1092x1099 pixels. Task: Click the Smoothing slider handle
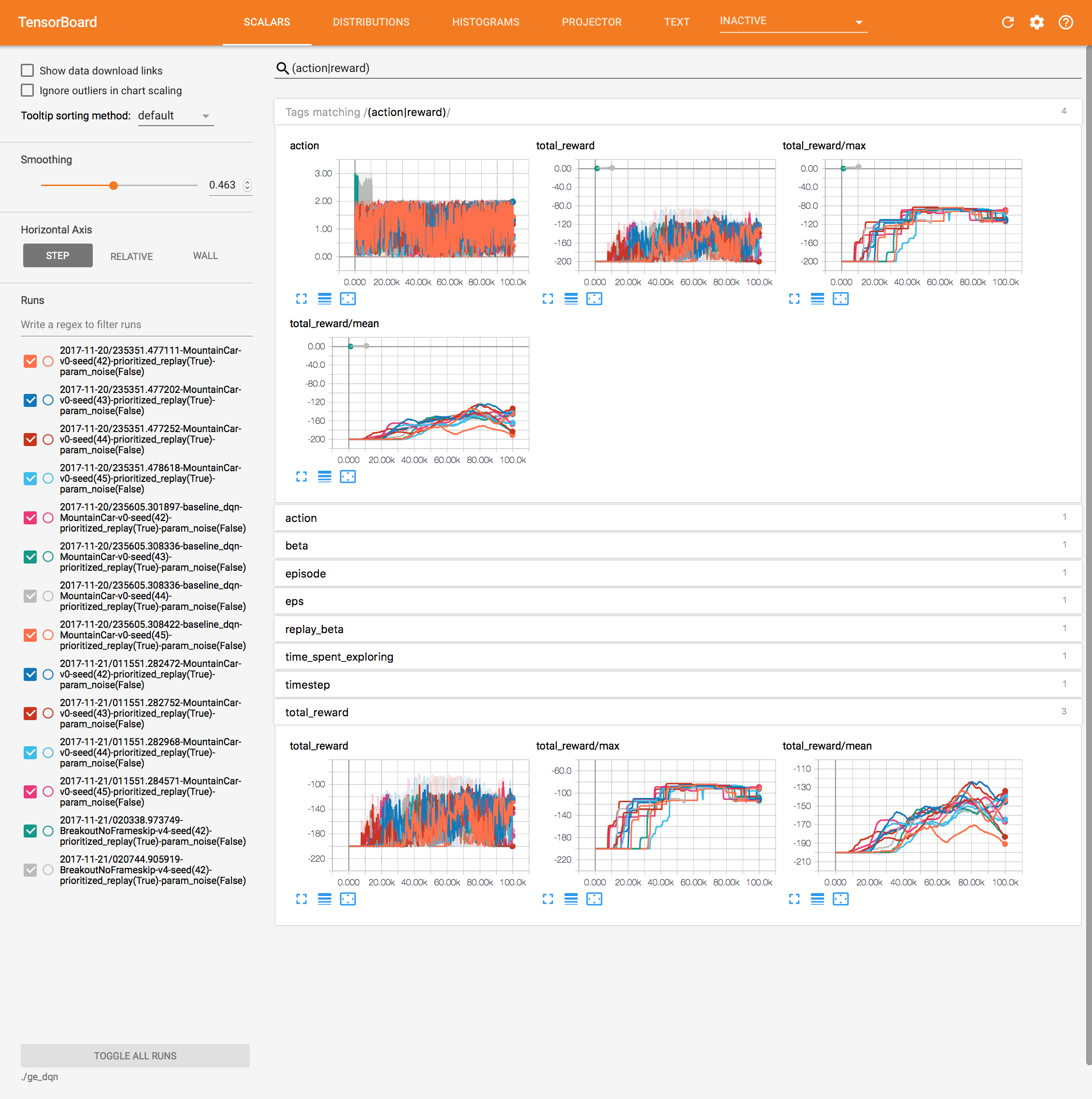pyautogui.click(x=114, y=186)
